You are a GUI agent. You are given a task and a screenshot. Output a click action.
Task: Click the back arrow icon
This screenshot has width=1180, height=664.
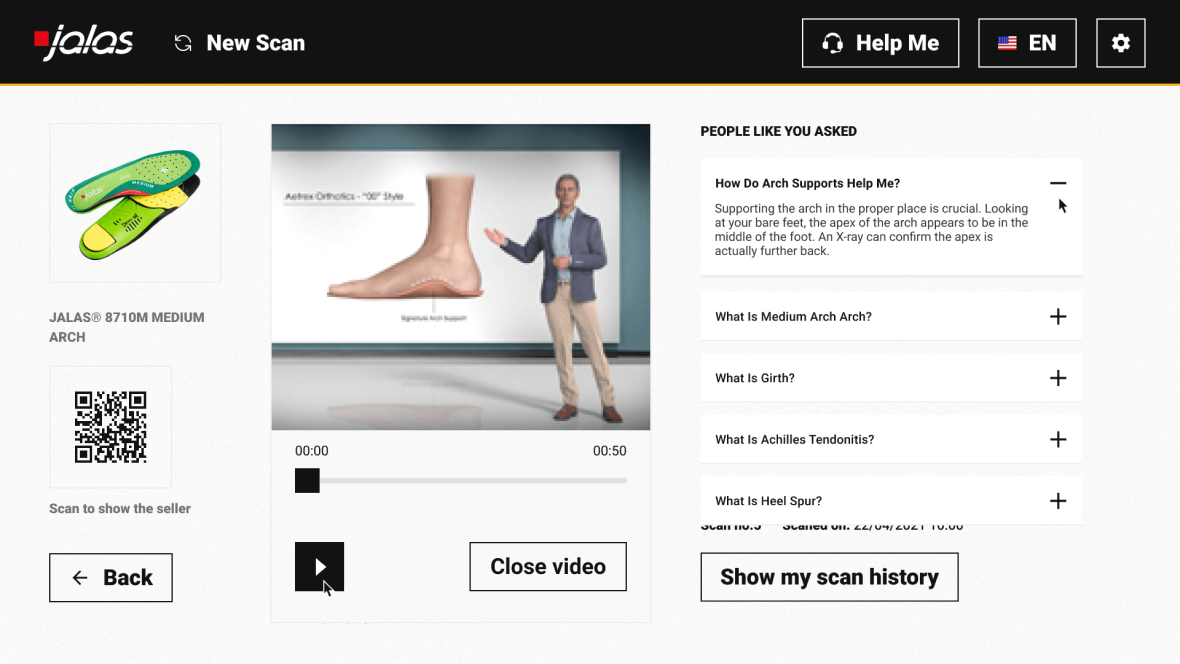click(80, 578)
